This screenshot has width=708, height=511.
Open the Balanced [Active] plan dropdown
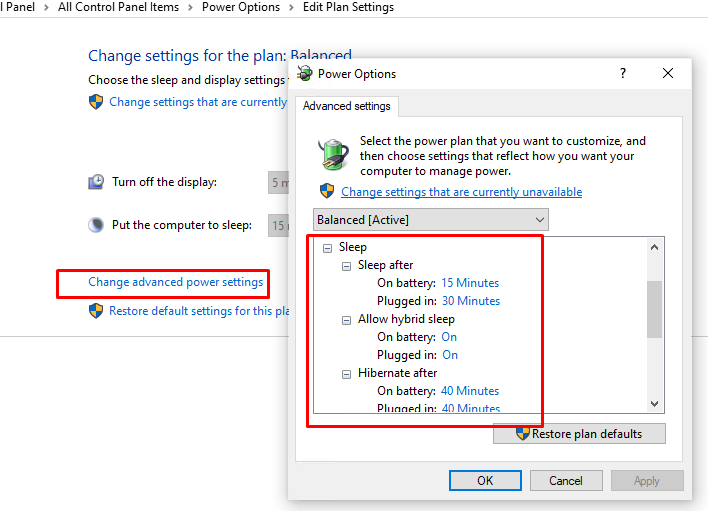tap(431, 220)
